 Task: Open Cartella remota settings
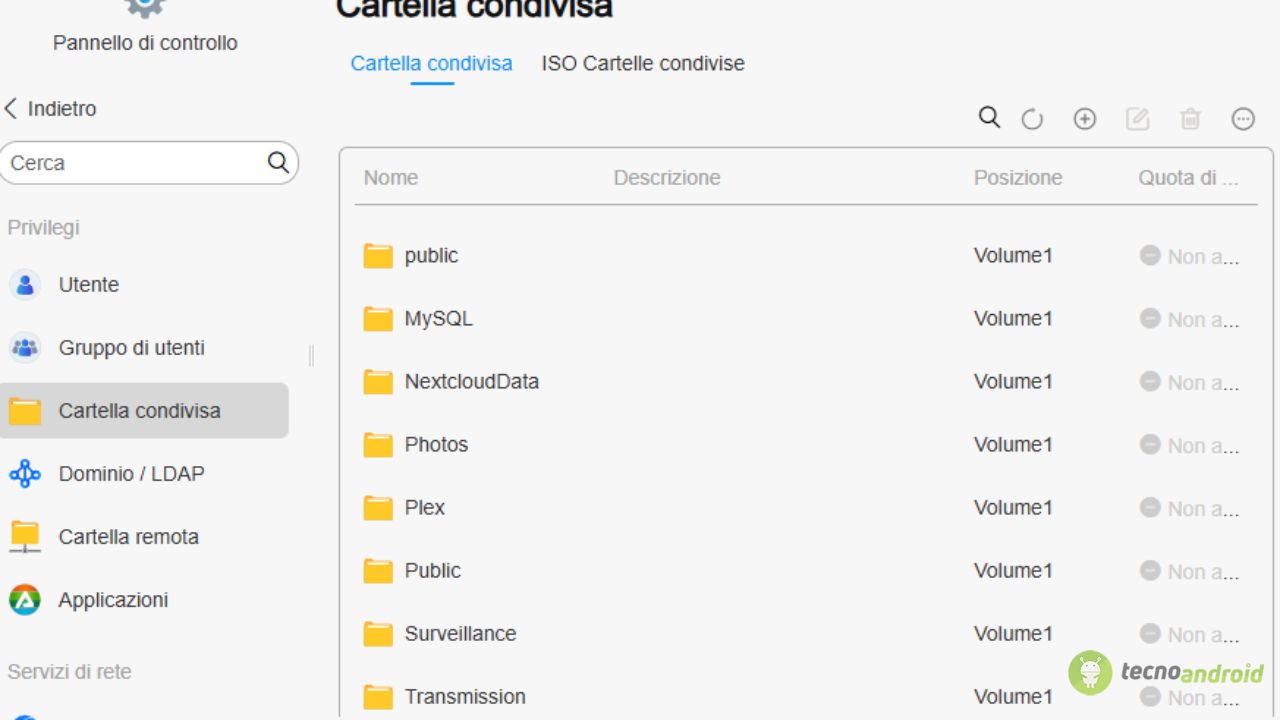coord(128,537)
